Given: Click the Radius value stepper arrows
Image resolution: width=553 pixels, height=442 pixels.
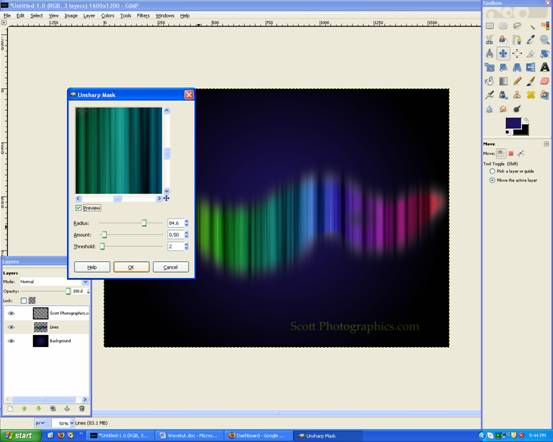Looking at the screenshot, I should 187,223.
